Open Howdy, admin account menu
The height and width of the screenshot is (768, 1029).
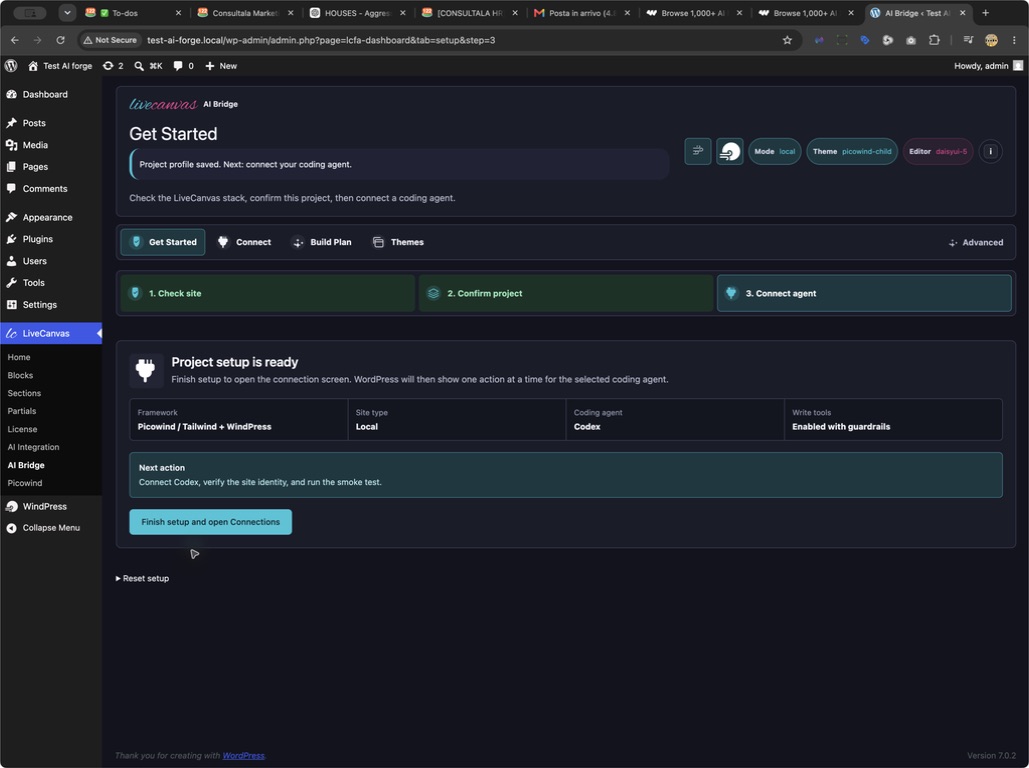pyautogui.click(x=988, y=66)
